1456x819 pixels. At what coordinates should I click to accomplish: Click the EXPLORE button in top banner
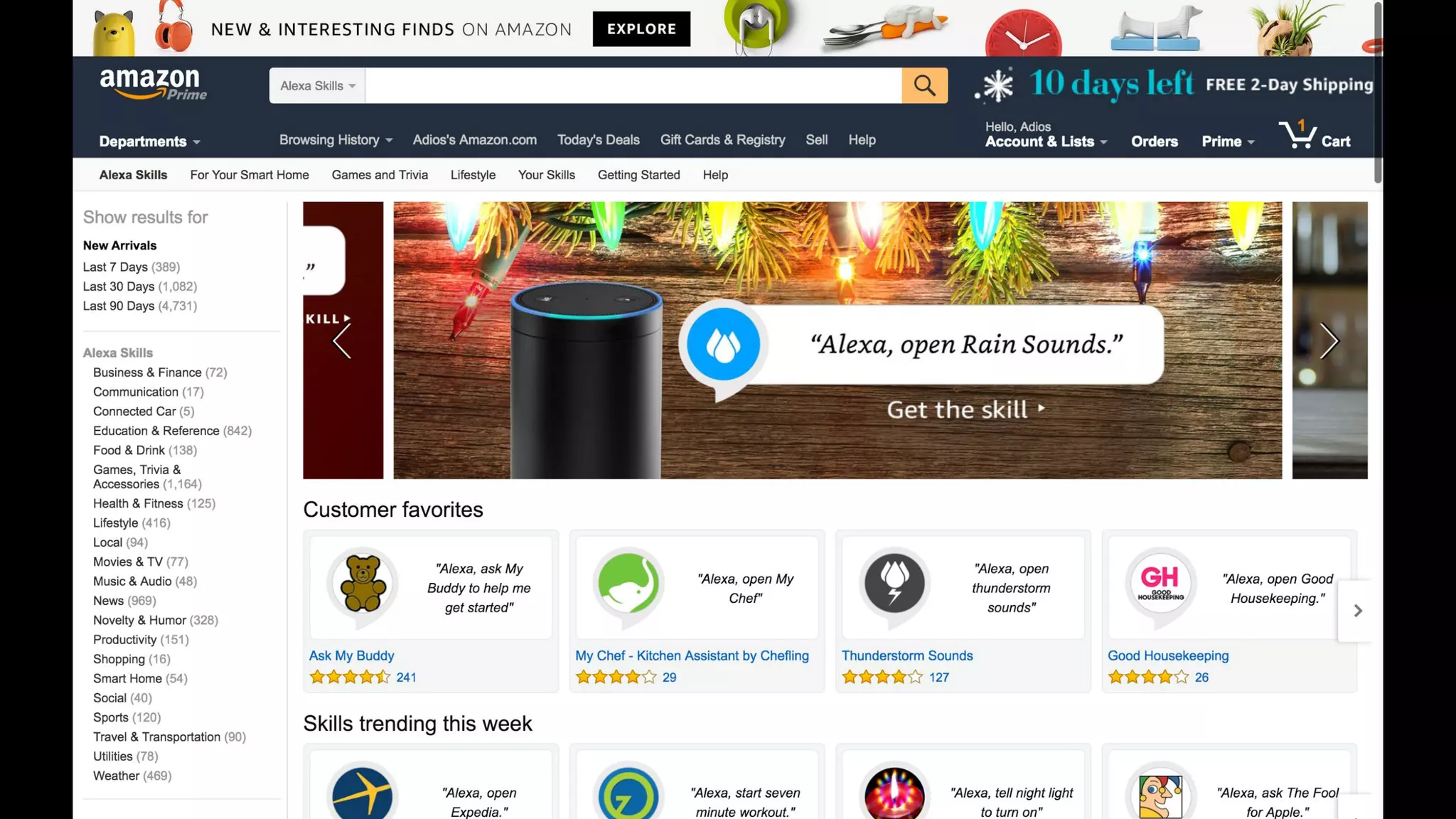tap(641, 29)
